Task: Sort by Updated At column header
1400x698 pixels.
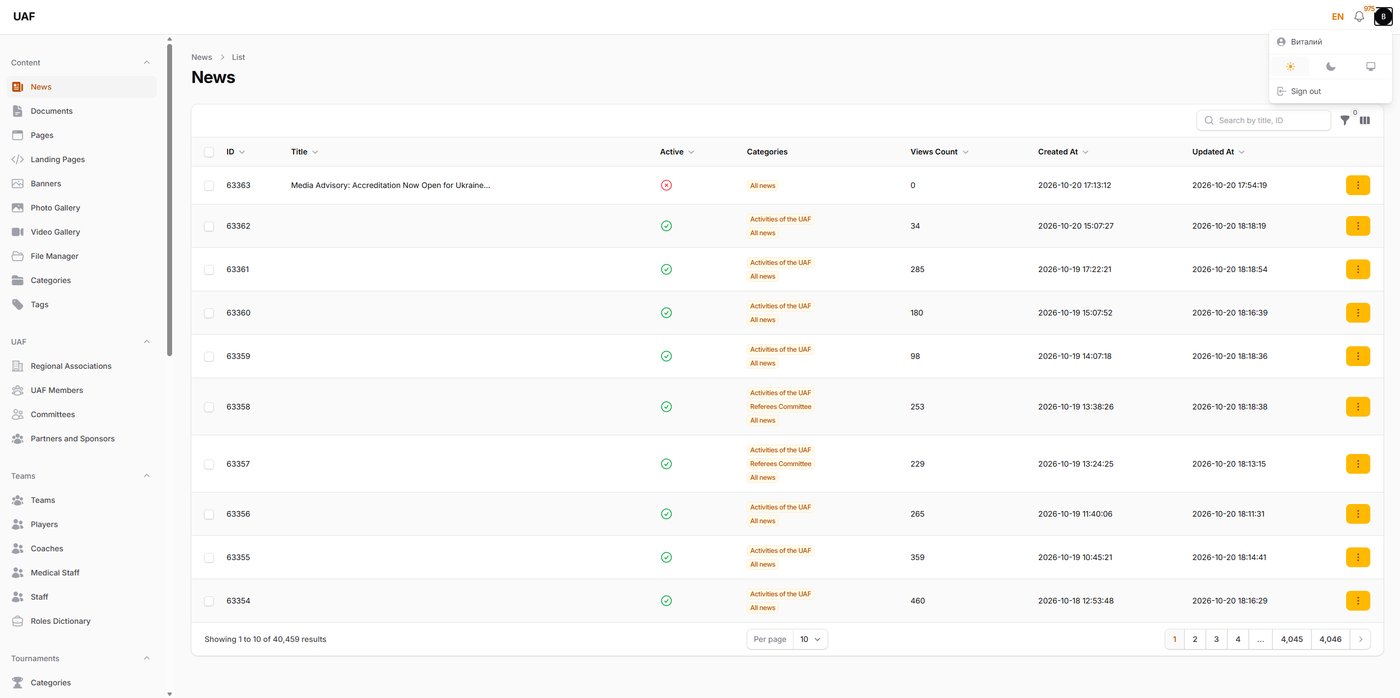Action: [1218, 152]
